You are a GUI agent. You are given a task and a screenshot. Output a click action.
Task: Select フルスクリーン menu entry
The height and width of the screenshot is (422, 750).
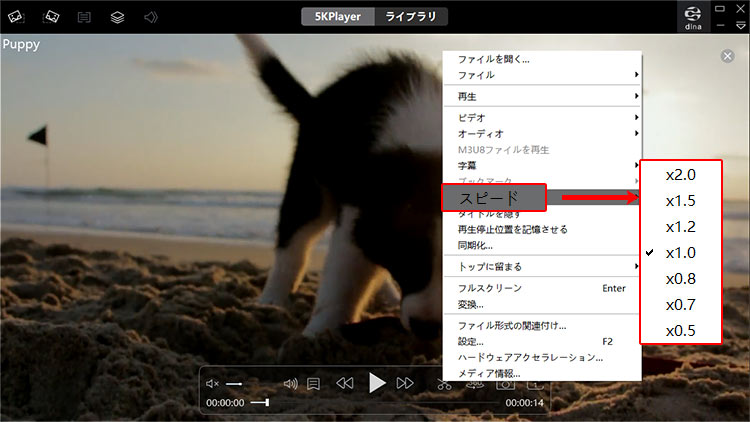[x=542, y=288]
